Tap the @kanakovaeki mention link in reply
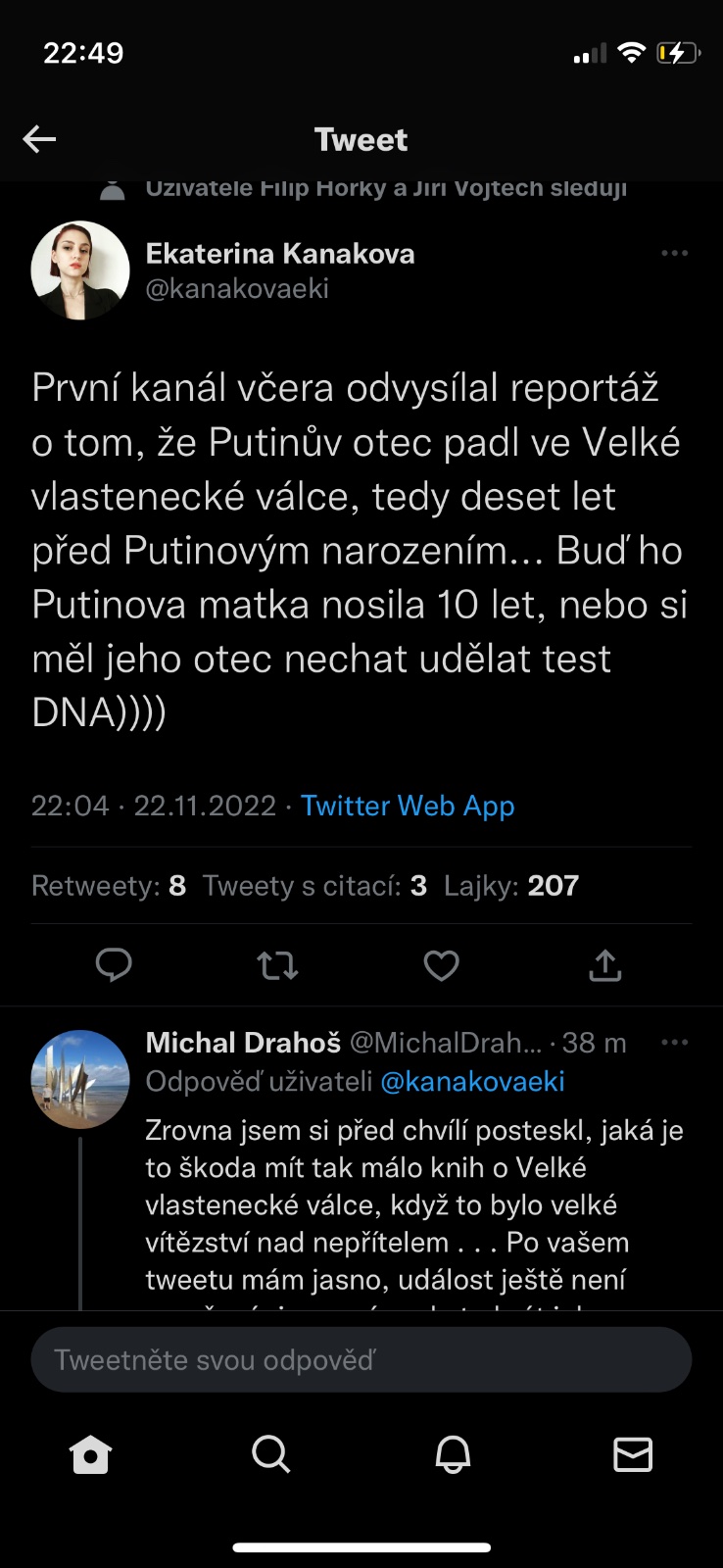This screenshot has height=1568, width=723. [x=472, y=1081]
